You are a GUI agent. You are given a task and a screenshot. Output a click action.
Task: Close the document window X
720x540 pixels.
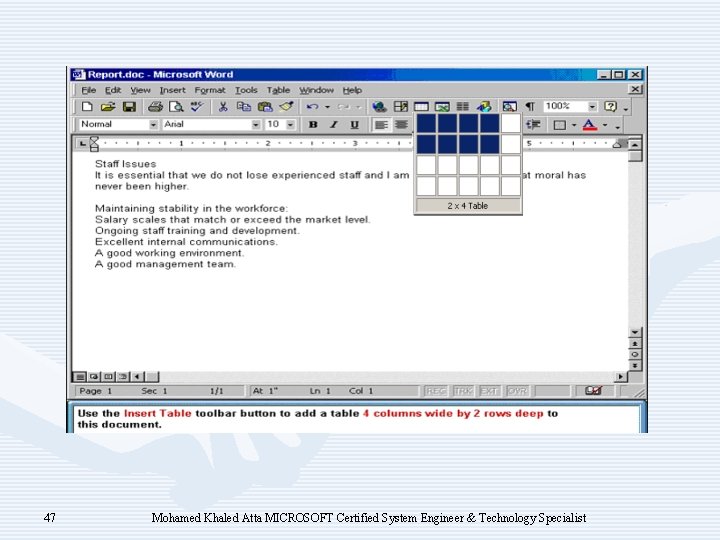click(x=635, y=89)
